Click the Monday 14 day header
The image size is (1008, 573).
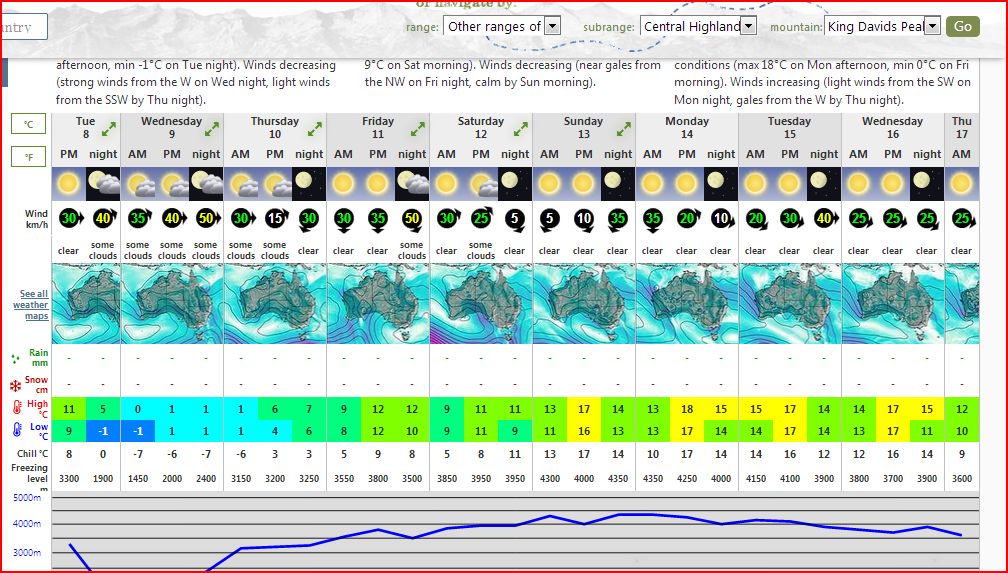click(687, 127)
